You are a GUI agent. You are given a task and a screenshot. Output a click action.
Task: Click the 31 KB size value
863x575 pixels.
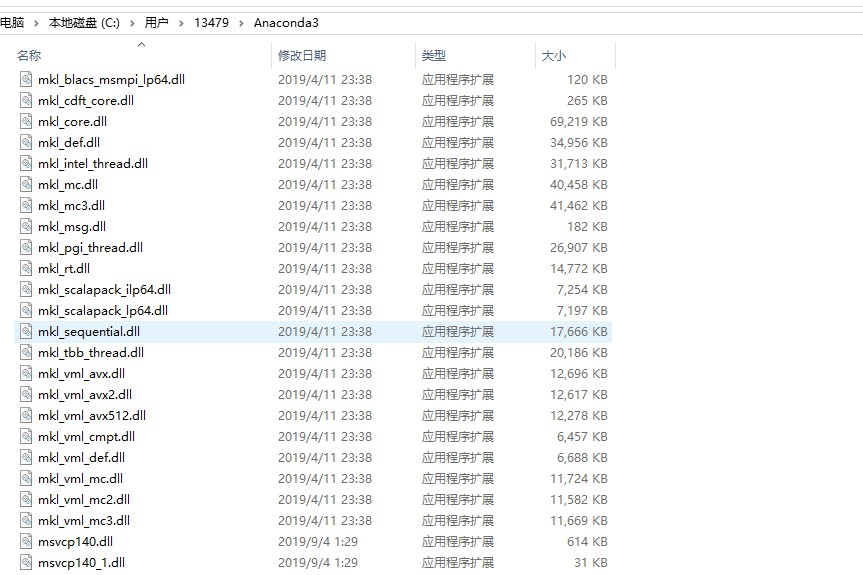591,562
